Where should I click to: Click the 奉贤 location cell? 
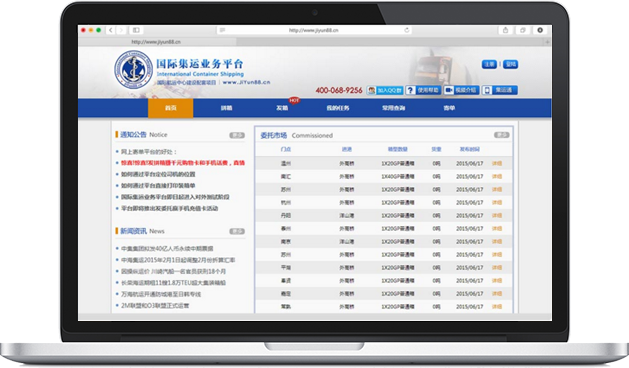pos(286,281)
